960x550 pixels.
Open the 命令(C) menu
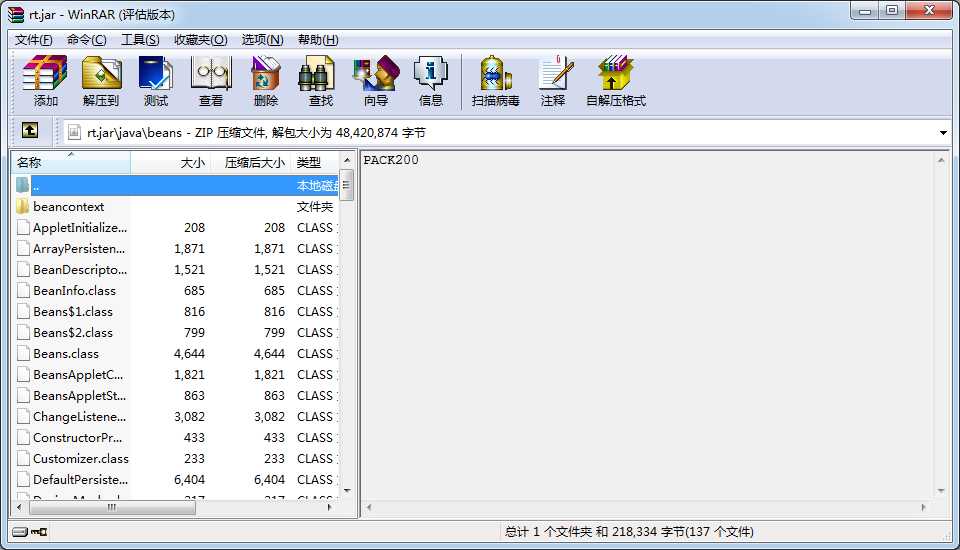point(86,40)
